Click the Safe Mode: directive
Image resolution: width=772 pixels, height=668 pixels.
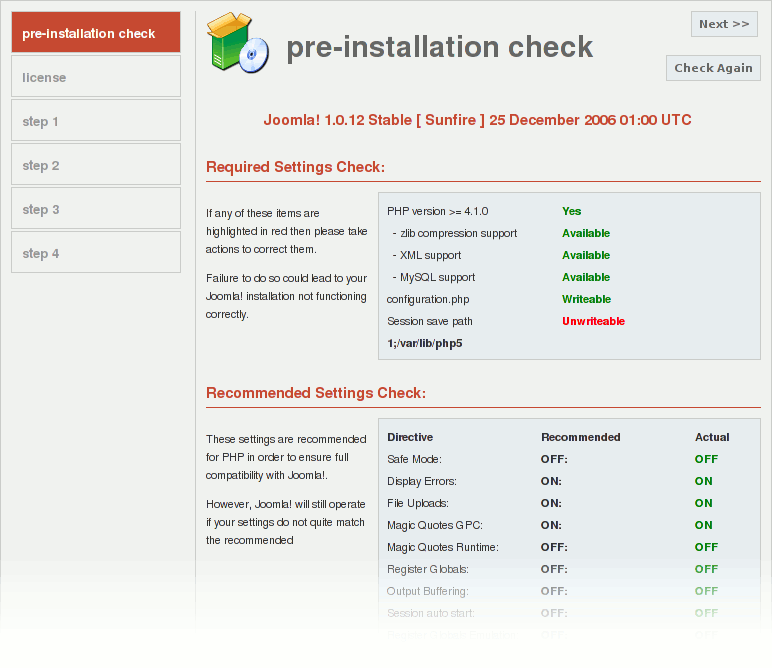pos(414,459)
